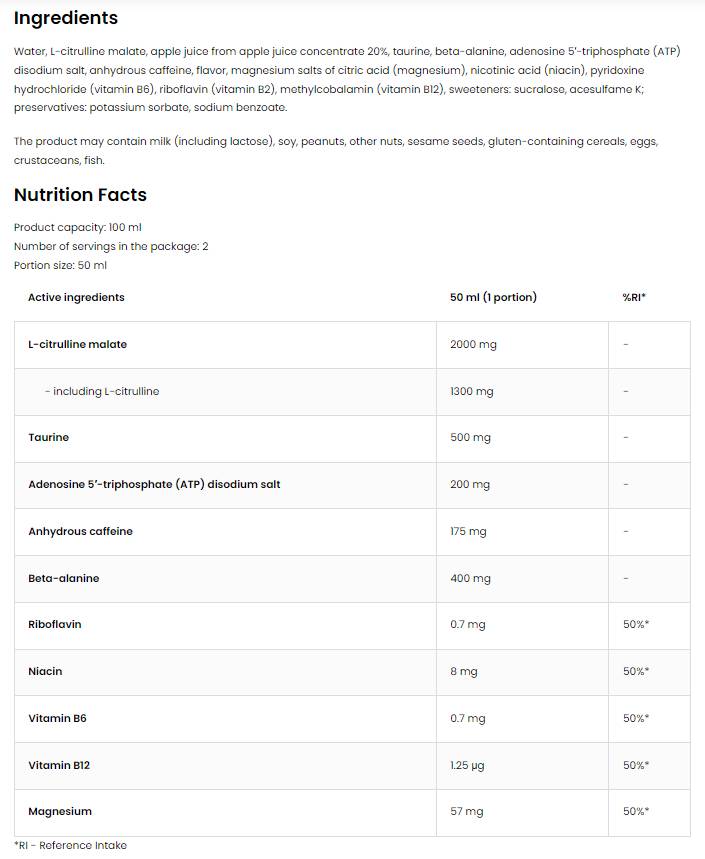The height and width of the screenshot is (859, 705).
Task: Click the '8 mg' Niacin value
Action: (x=464, y=671)
